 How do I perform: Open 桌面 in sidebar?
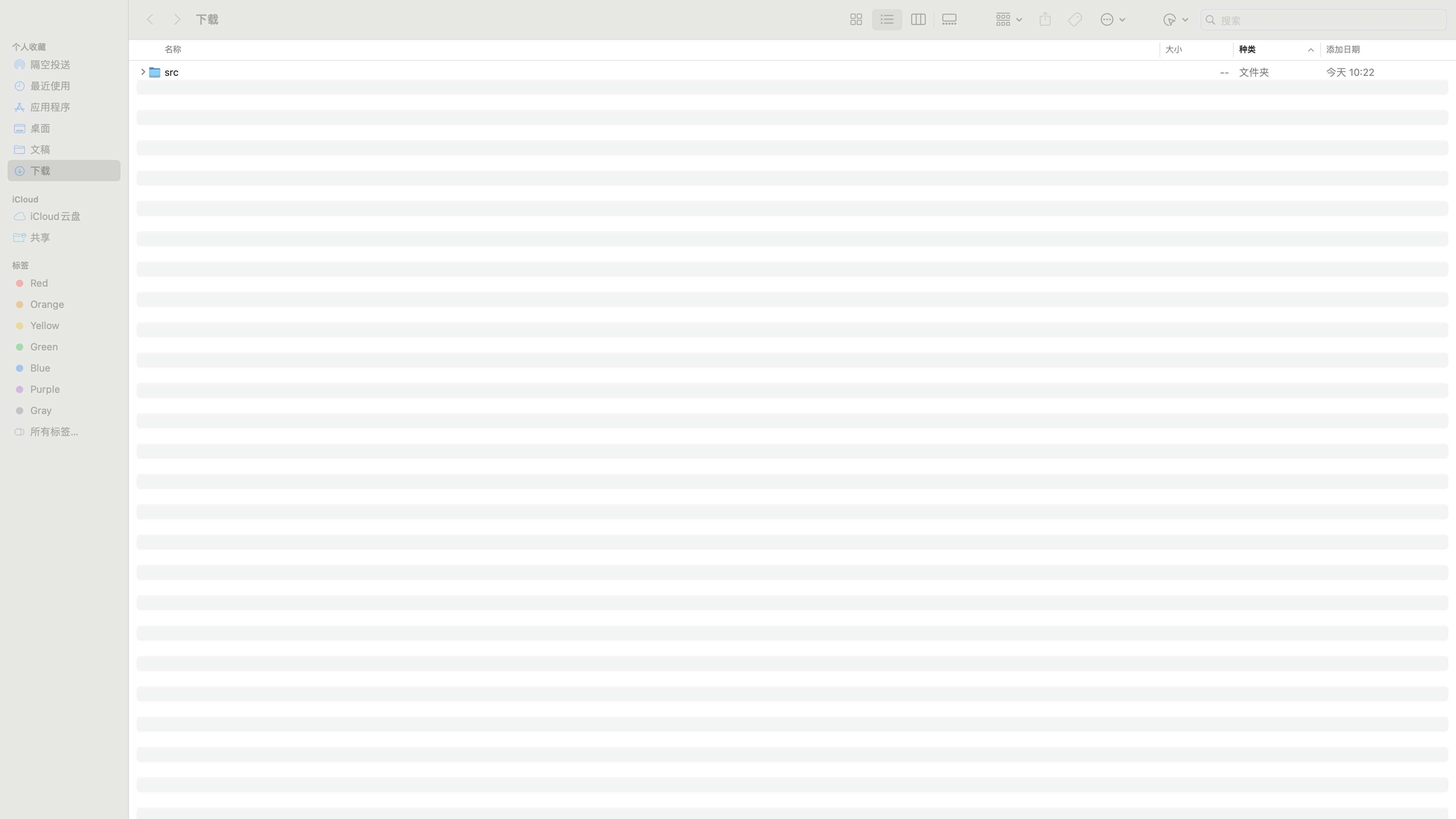click(64, 128)
